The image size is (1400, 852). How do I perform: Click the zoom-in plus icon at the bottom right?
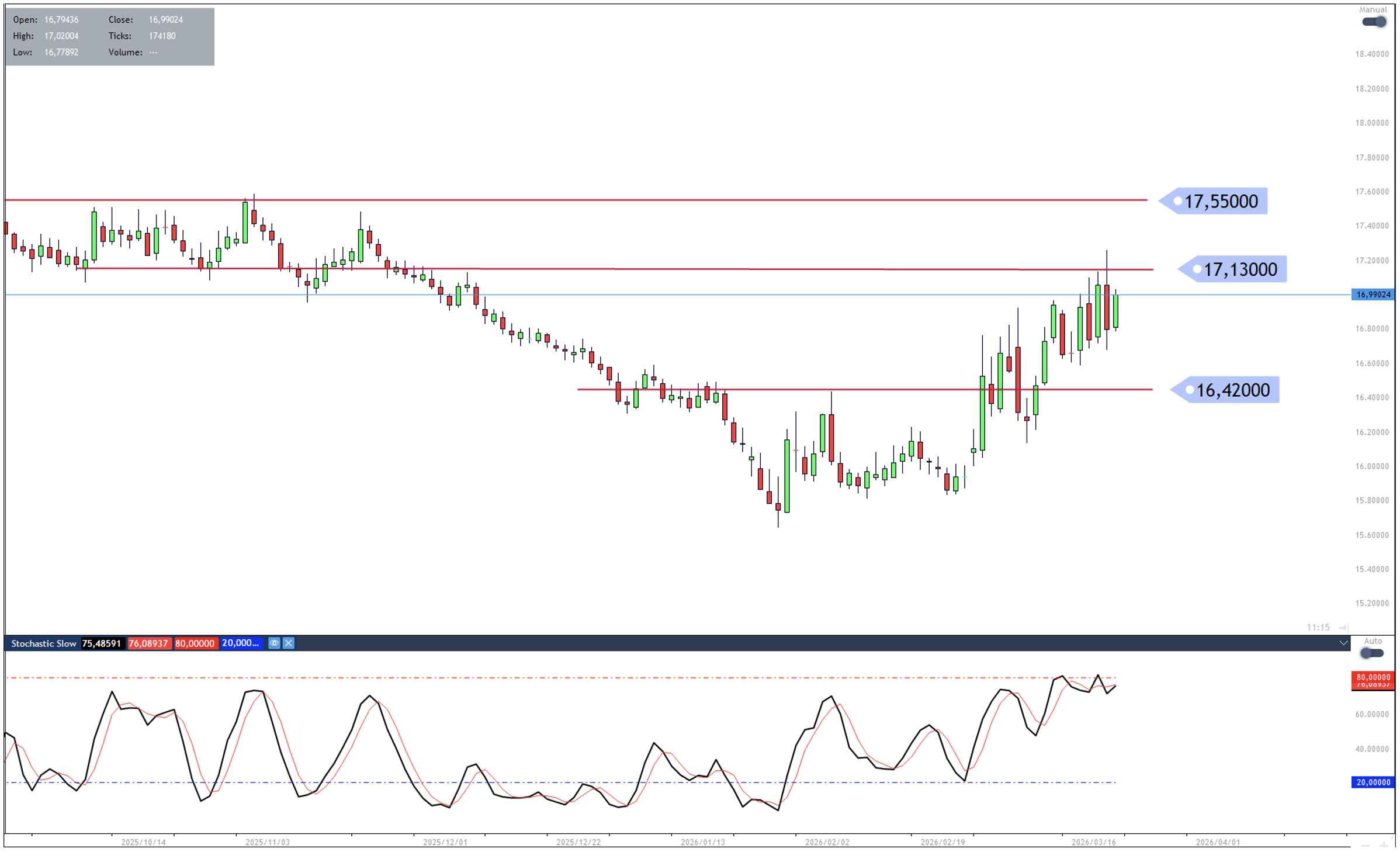click(x=1384, y=846)
